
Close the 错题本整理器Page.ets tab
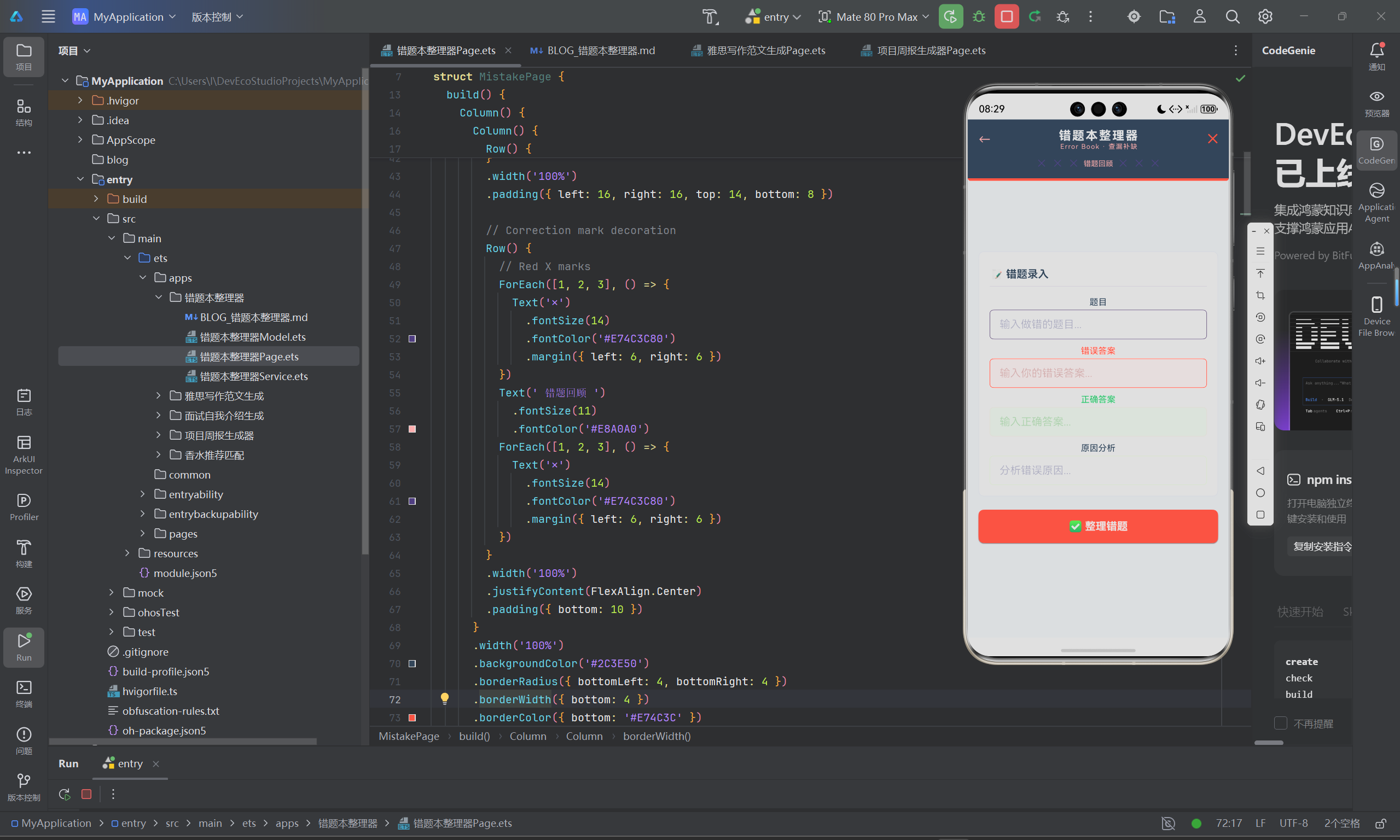pos(508,50)
